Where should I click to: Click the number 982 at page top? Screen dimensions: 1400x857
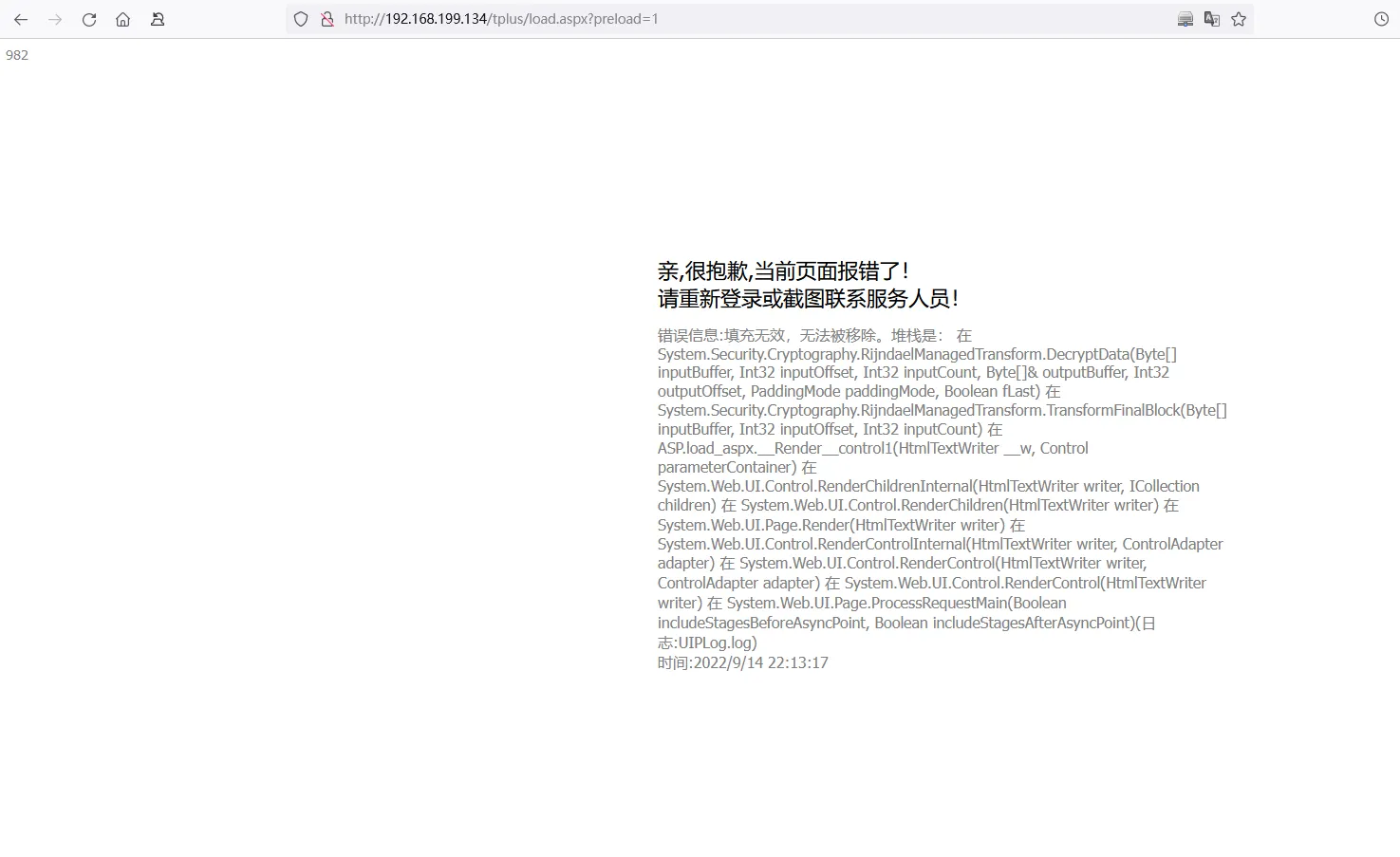pos(17,55)
